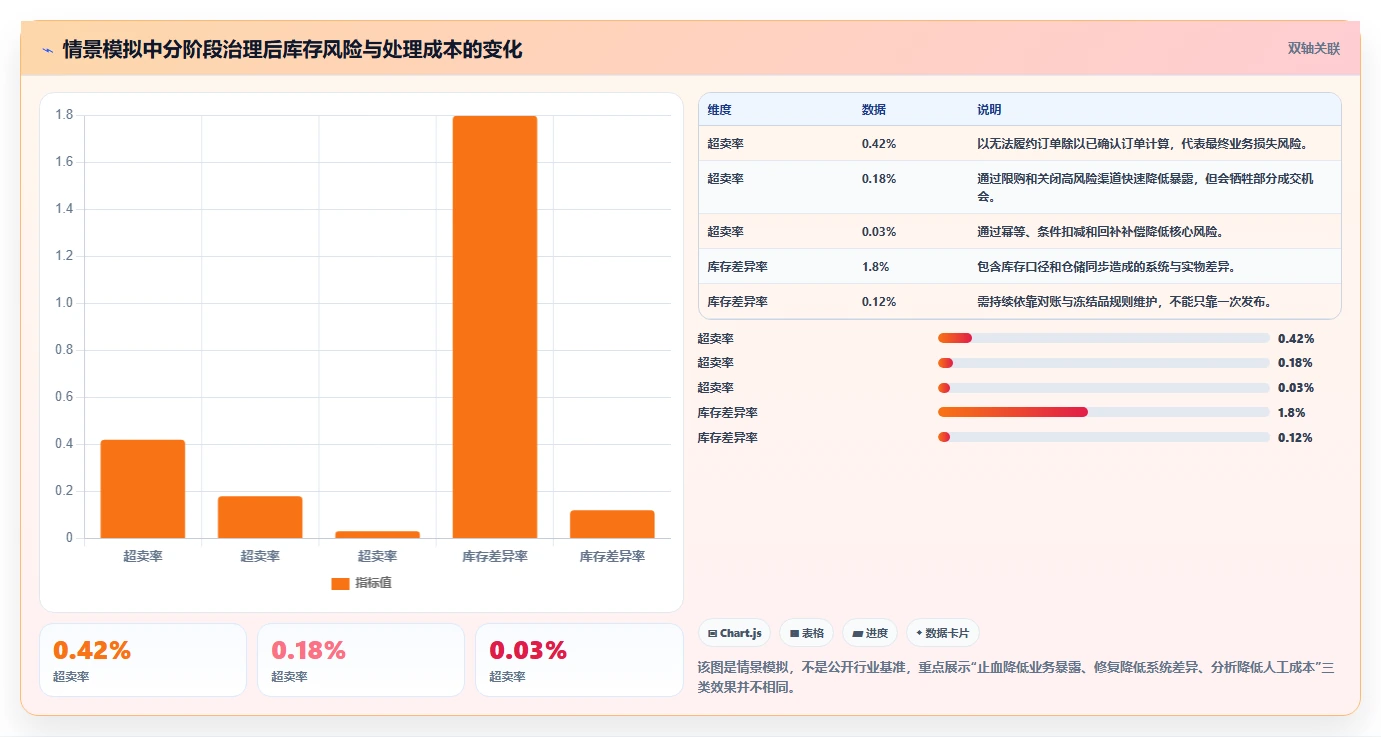Click description starting 通过幂等、条件扣减
The image size is (1381, 737).
click(1100, 232)
